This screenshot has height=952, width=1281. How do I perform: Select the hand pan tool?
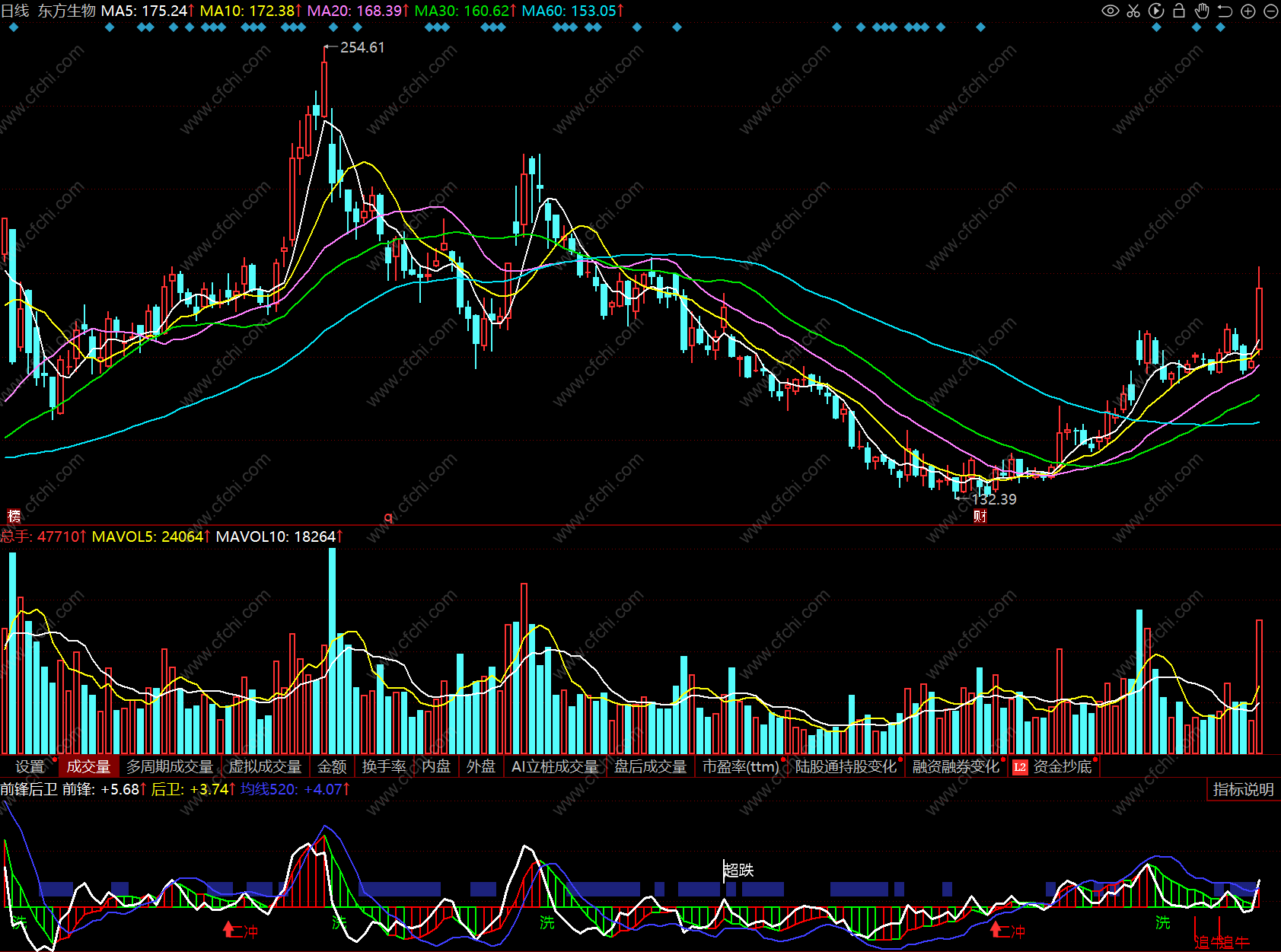(x=1202, y=11)
